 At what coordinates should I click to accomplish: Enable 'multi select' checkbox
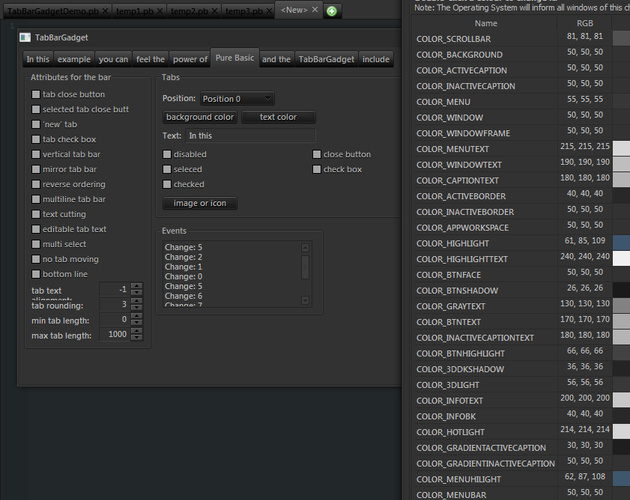click(x=36, y=244)
